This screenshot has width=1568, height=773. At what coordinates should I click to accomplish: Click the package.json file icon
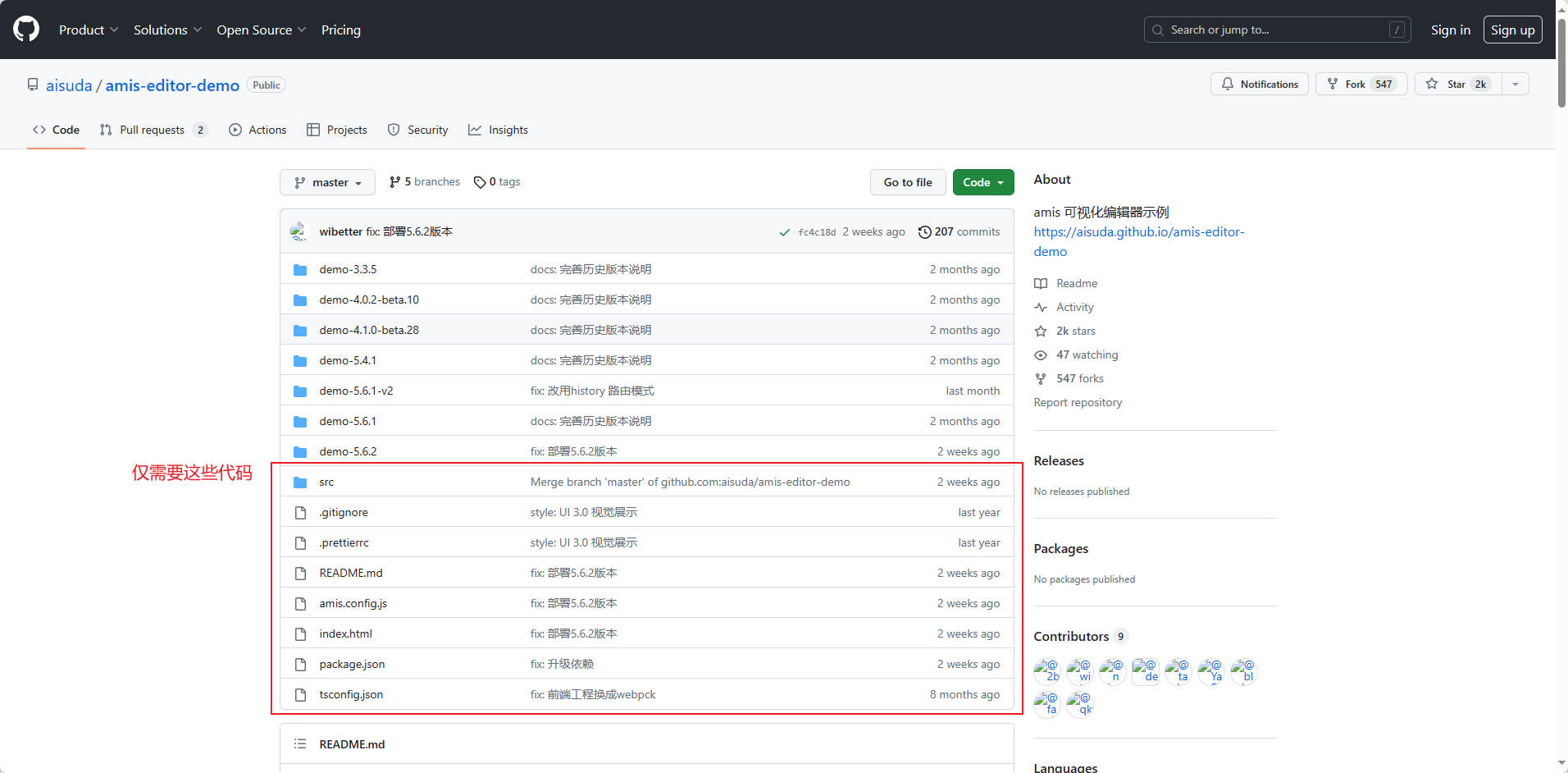[x=300, y=664]
